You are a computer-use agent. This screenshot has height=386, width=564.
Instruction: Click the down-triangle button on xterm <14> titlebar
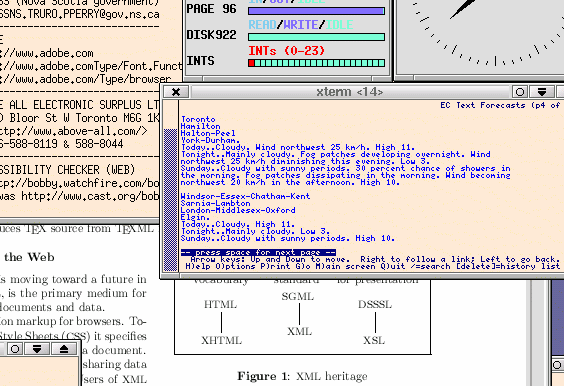pyautogui.click(x=542, y=92)
